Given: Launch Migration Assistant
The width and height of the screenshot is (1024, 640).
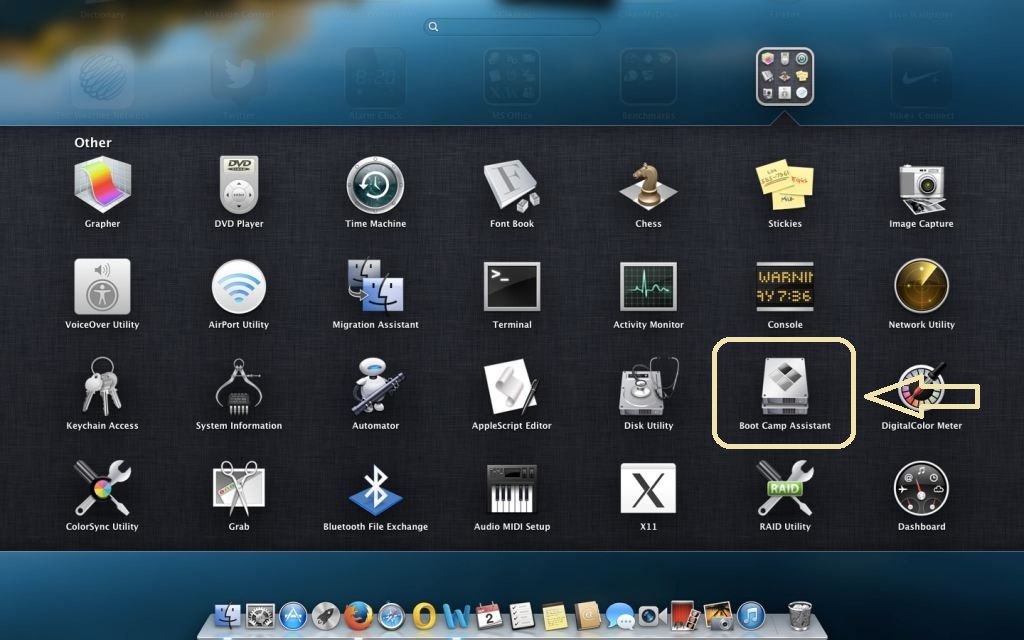Looking at the screenshot, I should click(x=375, y=287).
